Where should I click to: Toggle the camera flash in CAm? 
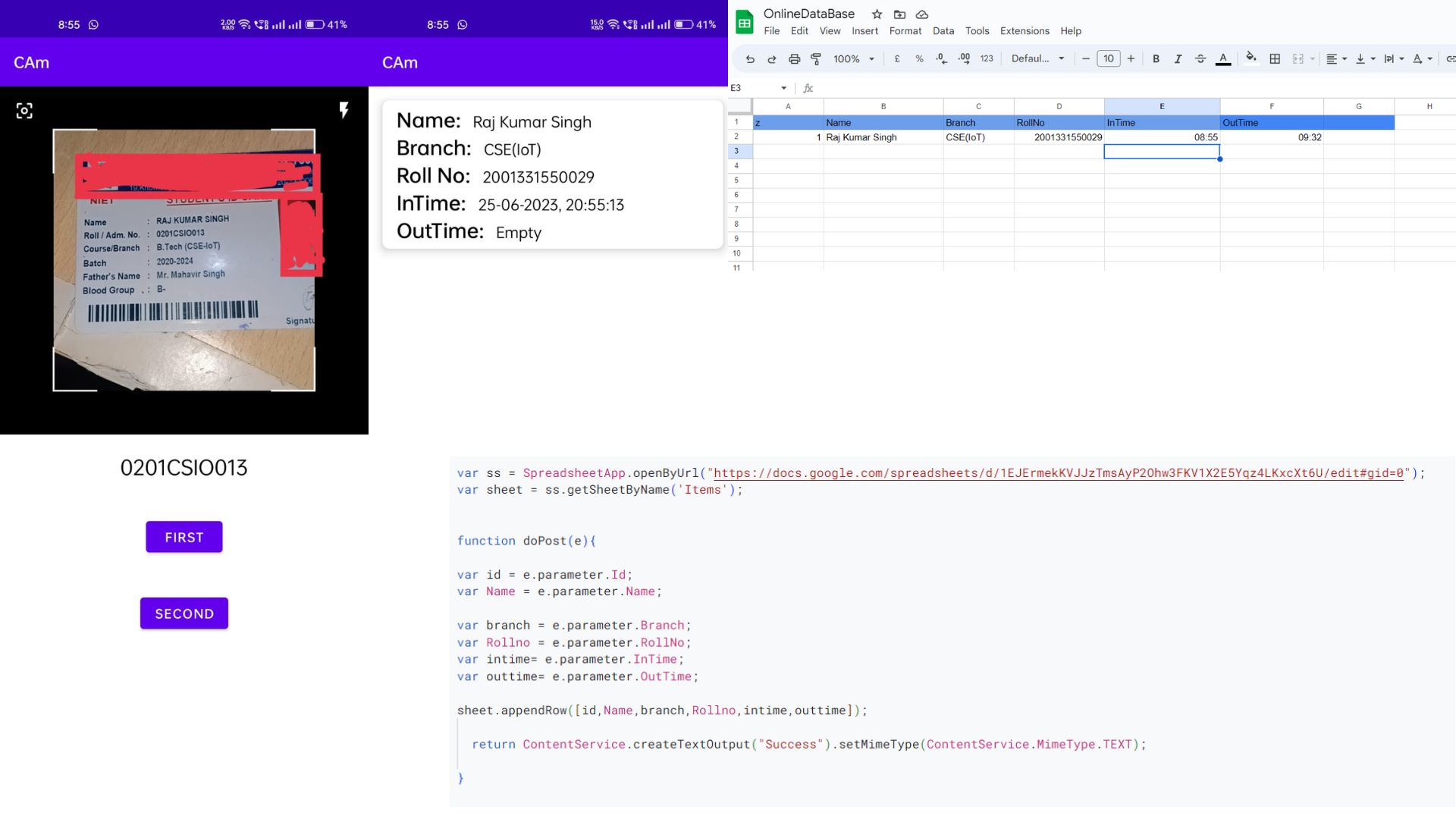click(344, 110)
